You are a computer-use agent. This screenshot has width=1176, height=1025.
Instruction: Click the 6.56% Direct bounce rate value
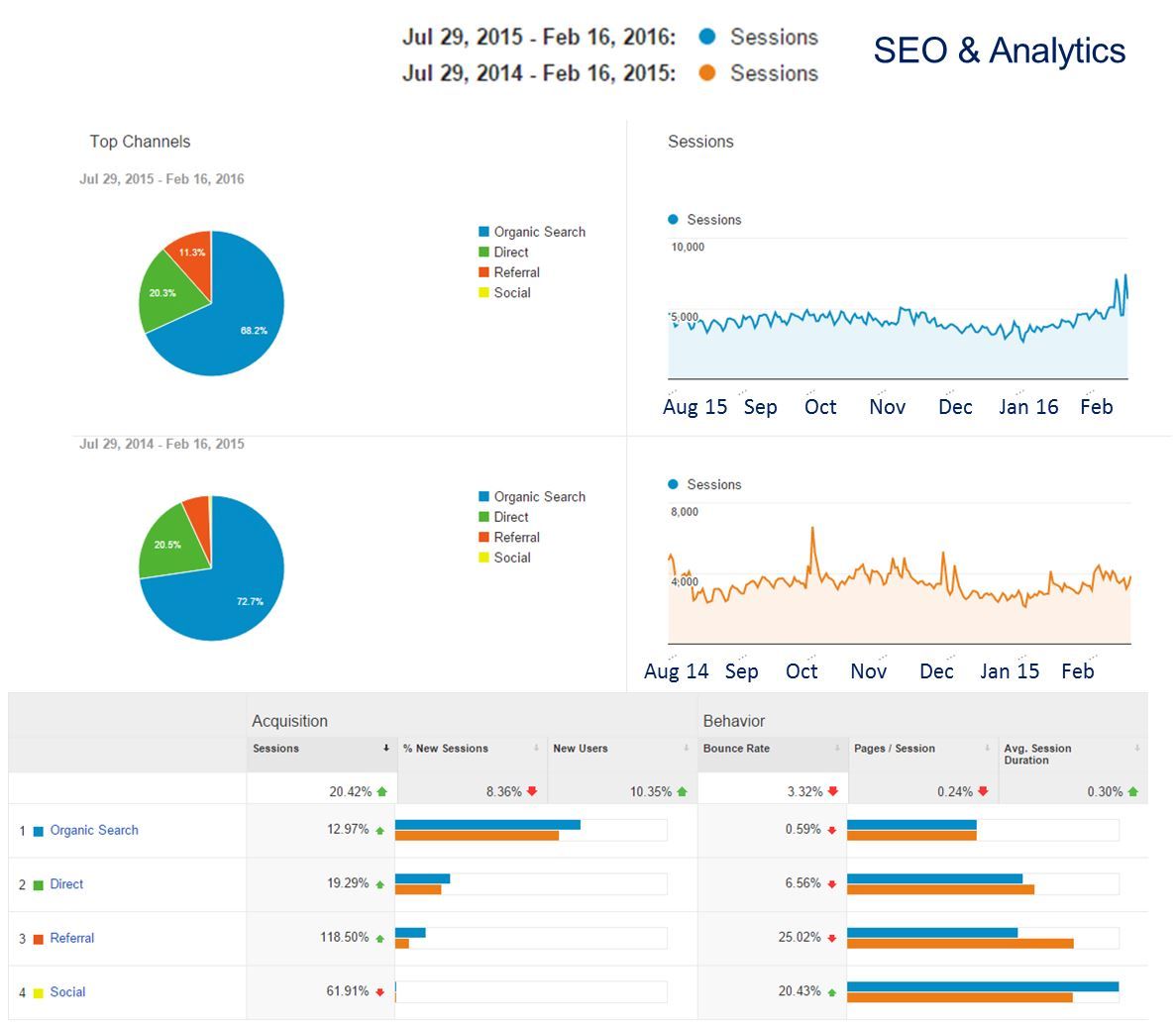pos(803,883)
